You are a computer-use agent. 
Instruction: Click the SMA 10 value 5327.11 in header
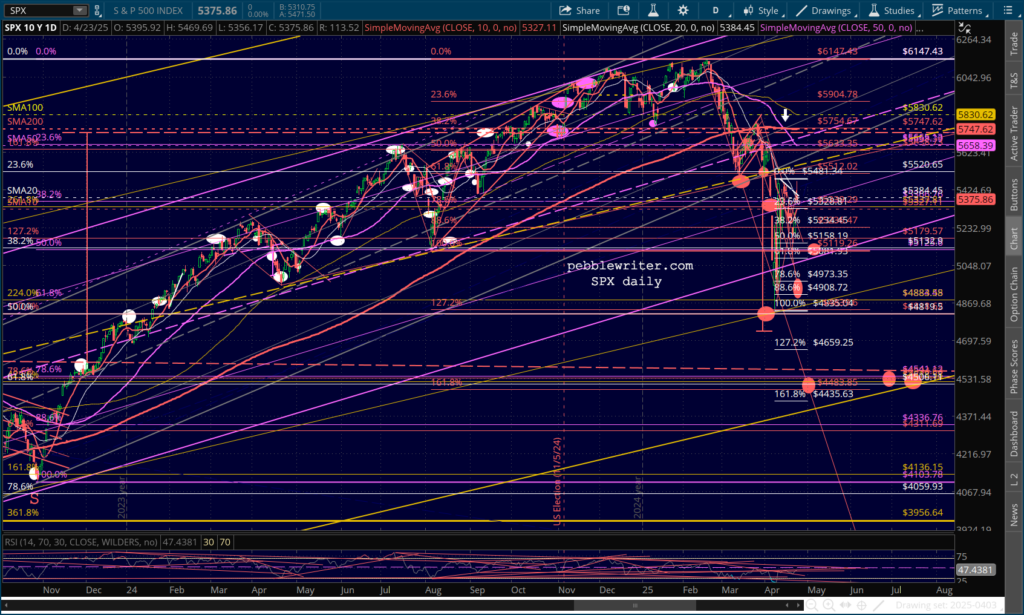click(539, 27)
